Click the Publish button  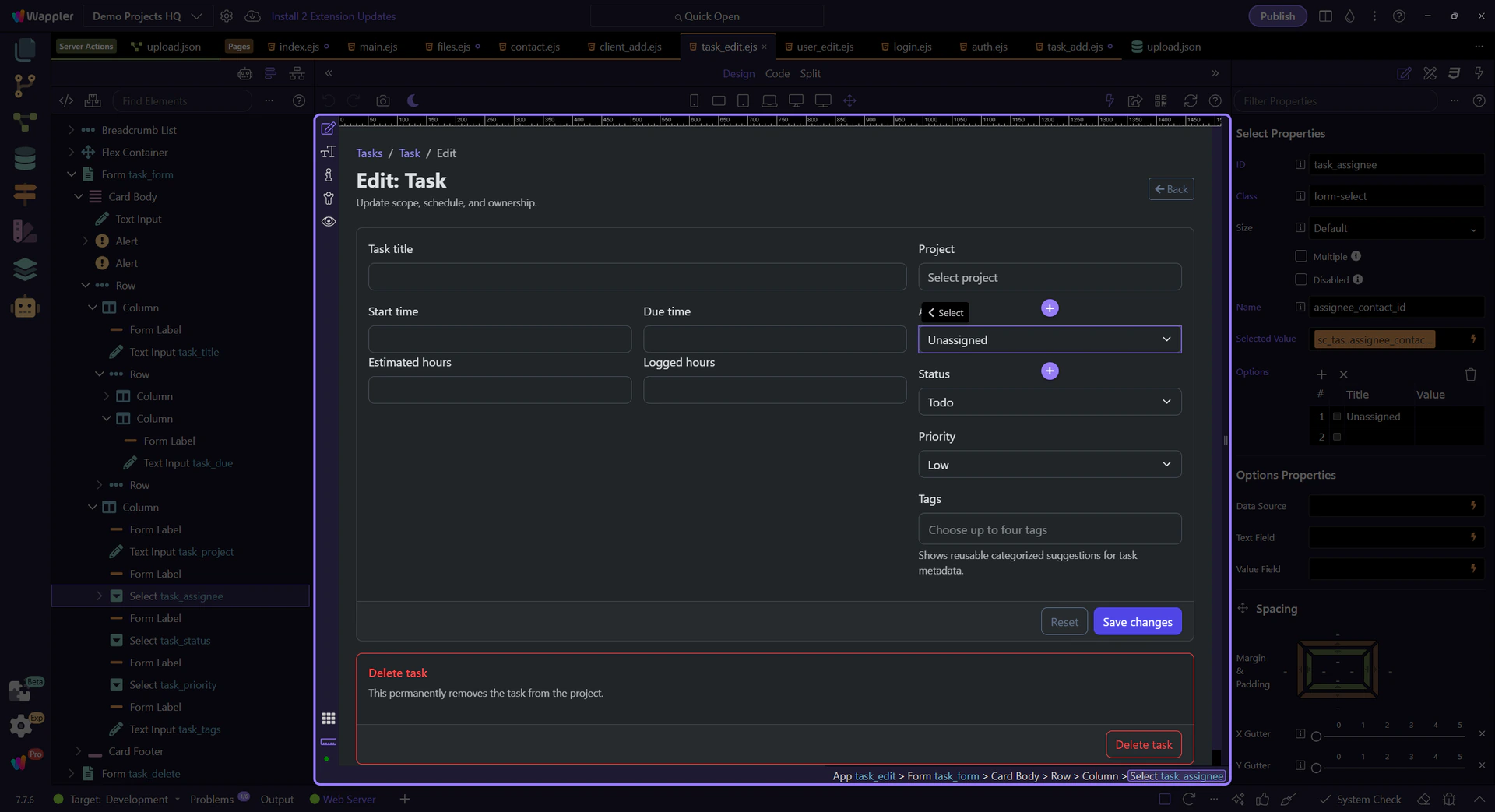[1277, 16]
